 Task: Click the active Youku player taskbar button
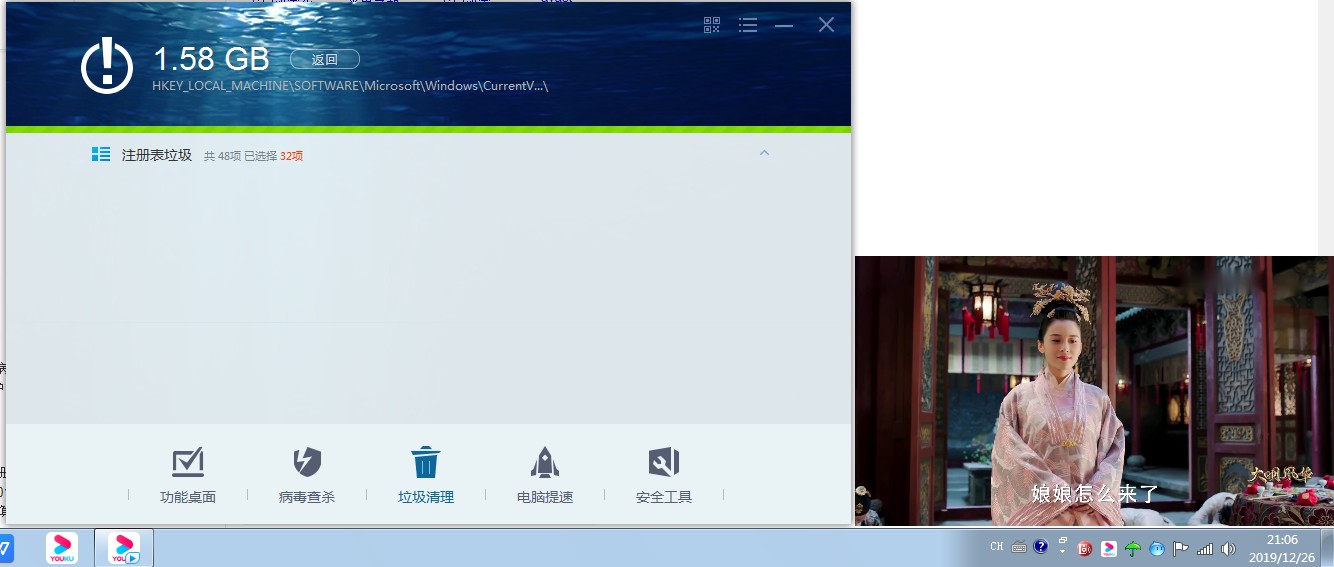coord(124,547)
